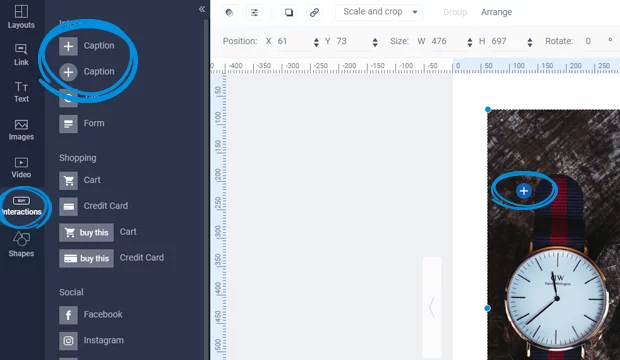Click the width W input field
The image size is (620, 360).
[448, 41]
